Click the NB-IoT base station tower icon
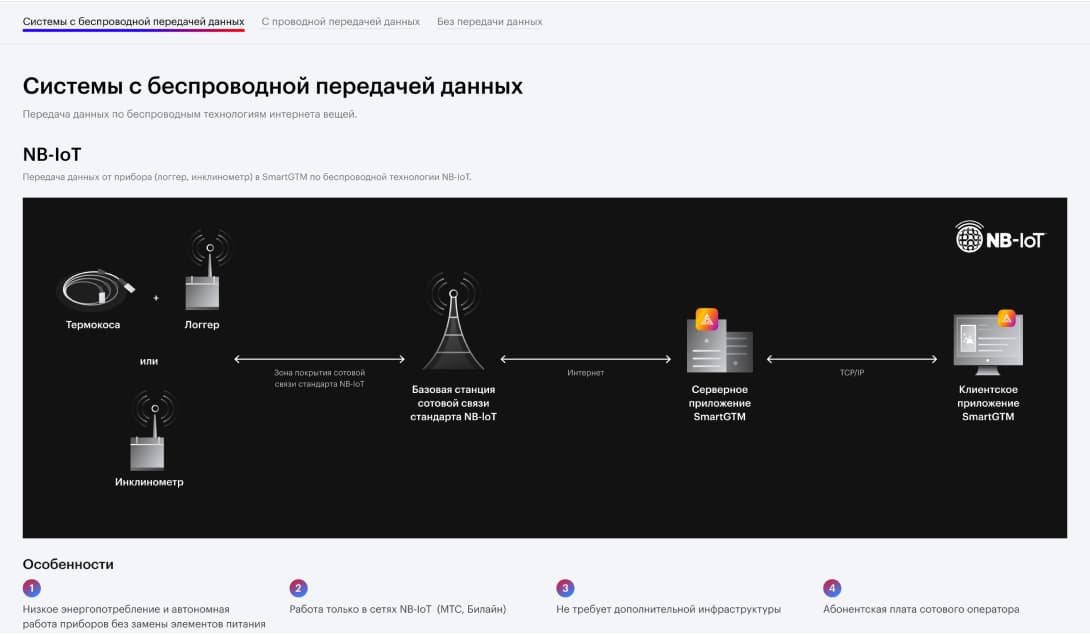 [453, 322]
